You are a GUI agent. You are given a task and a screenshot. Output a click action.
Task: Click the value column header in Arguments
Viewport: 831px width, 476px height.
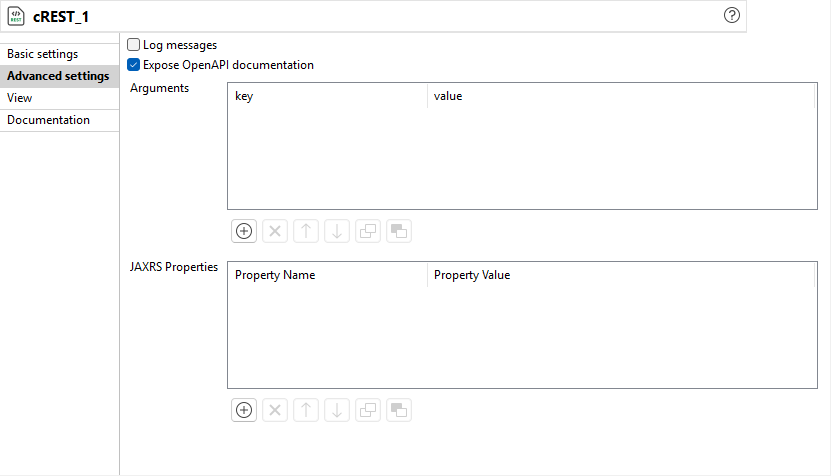[x=621, y=96]
